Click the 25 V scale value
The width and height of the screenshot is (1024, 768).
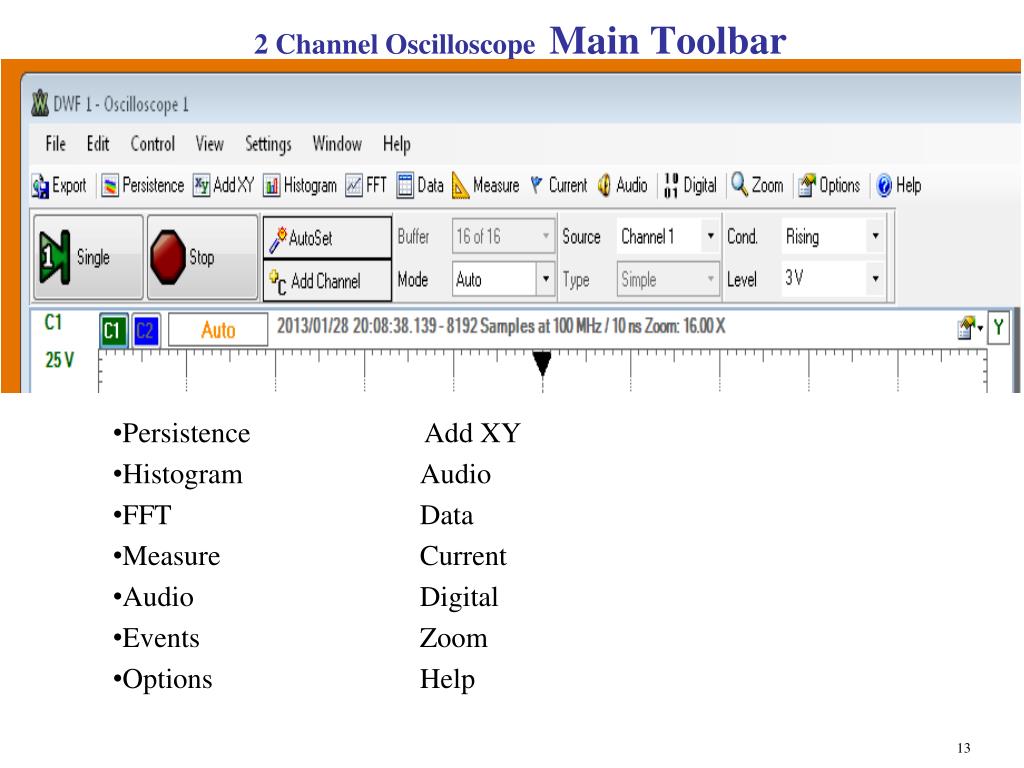[x=59, y=360]
